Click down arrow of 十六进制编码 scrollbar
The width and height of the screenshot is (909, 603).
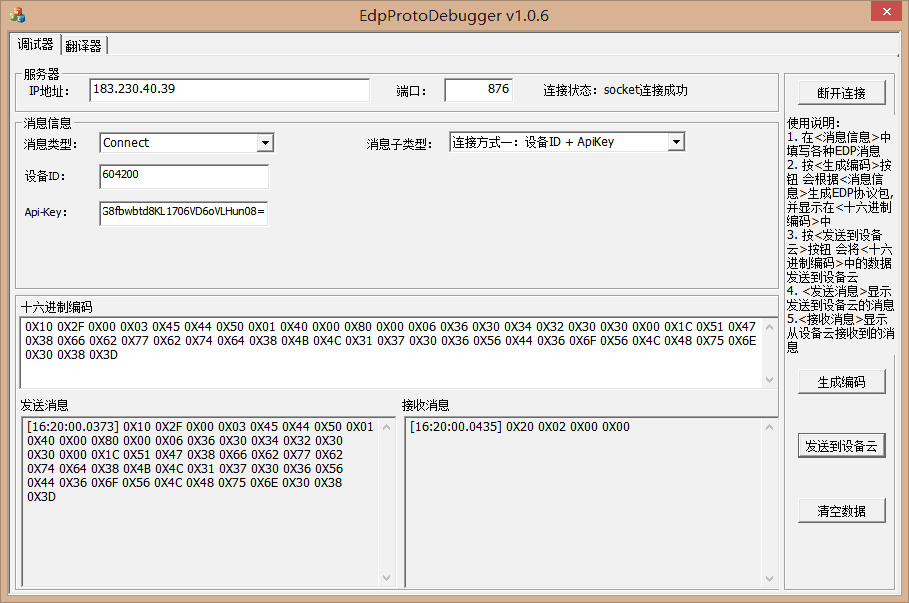tap(769, 380)
